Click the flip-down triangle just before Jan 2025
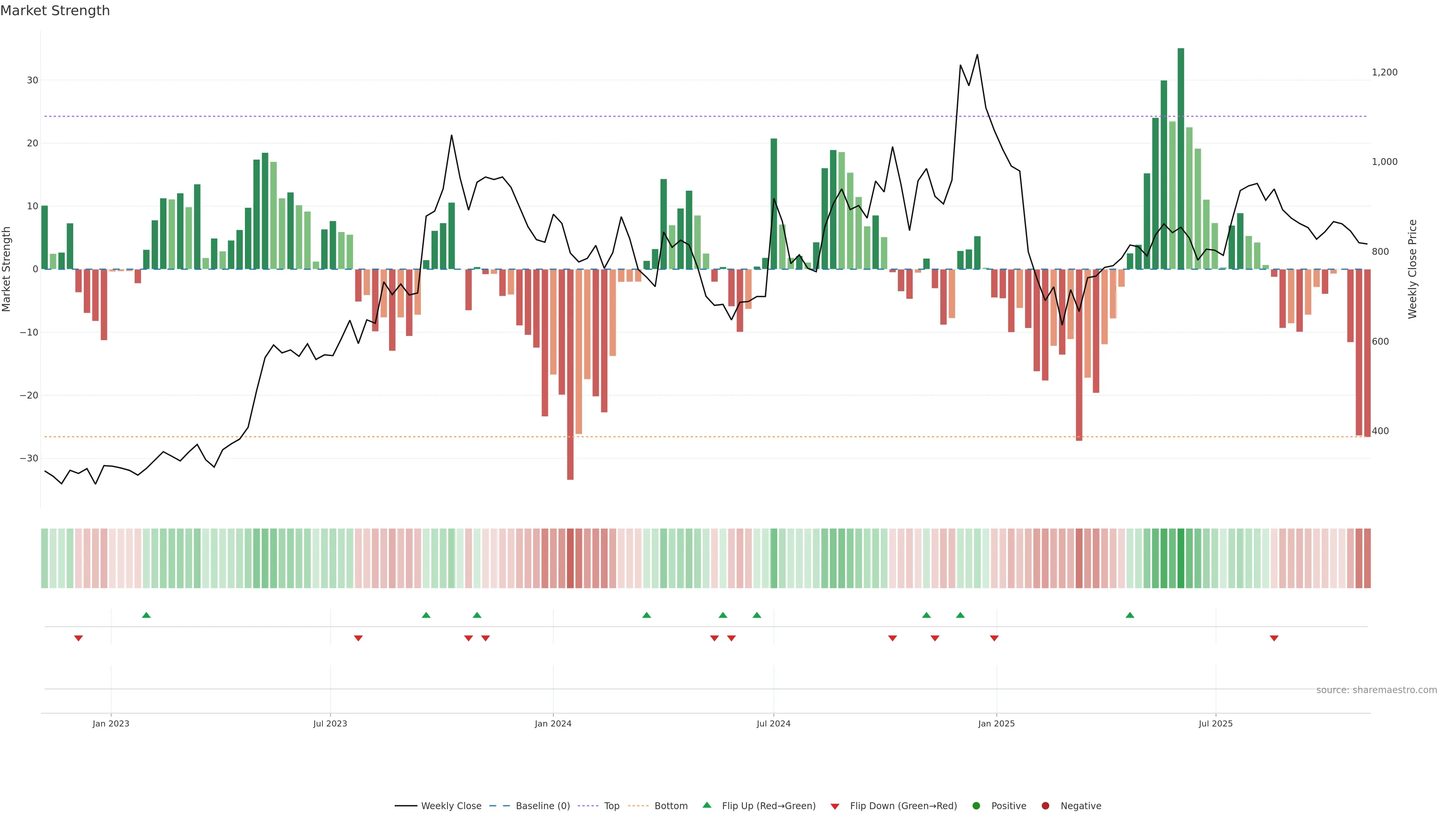The width and height of the screenshot is (1456, 819). 994,638
